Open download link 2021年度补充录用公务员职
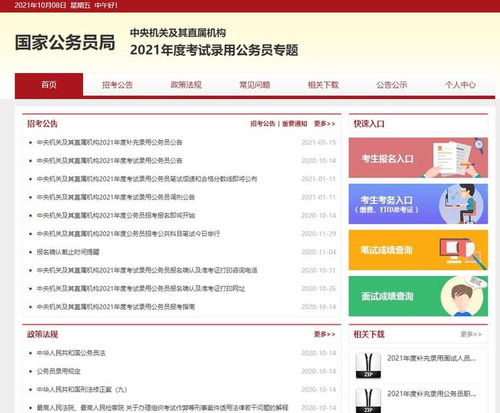Image resolution: width=500 pixels, height=413 pixels. 432,394
